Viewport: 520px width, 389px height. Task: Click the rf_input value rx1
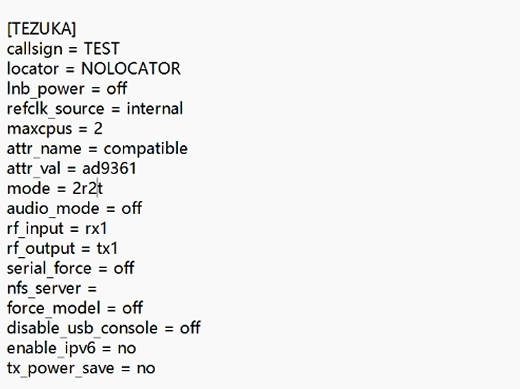click(96, 229)
